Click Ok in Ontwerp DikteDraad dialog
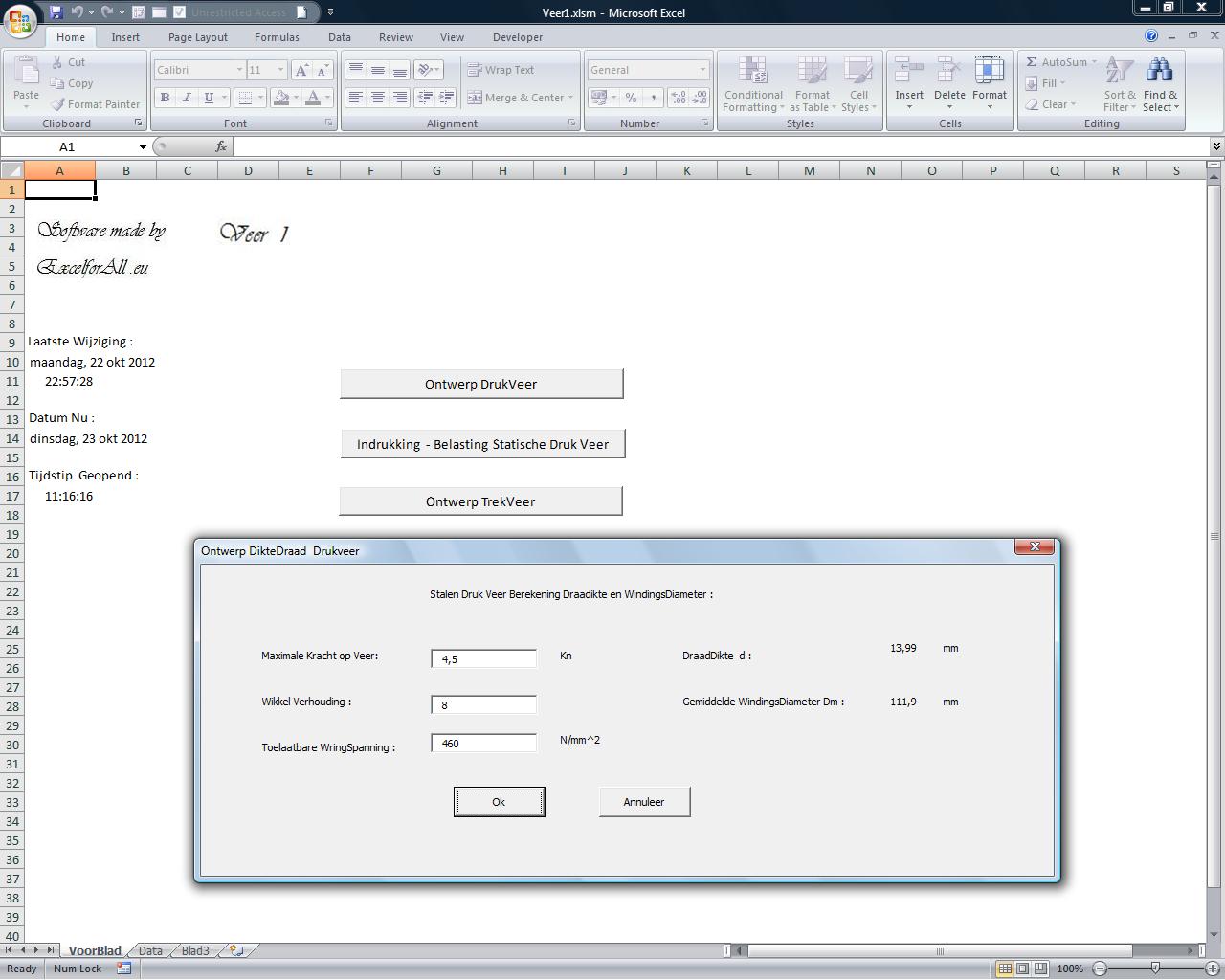 coord(500,802)
